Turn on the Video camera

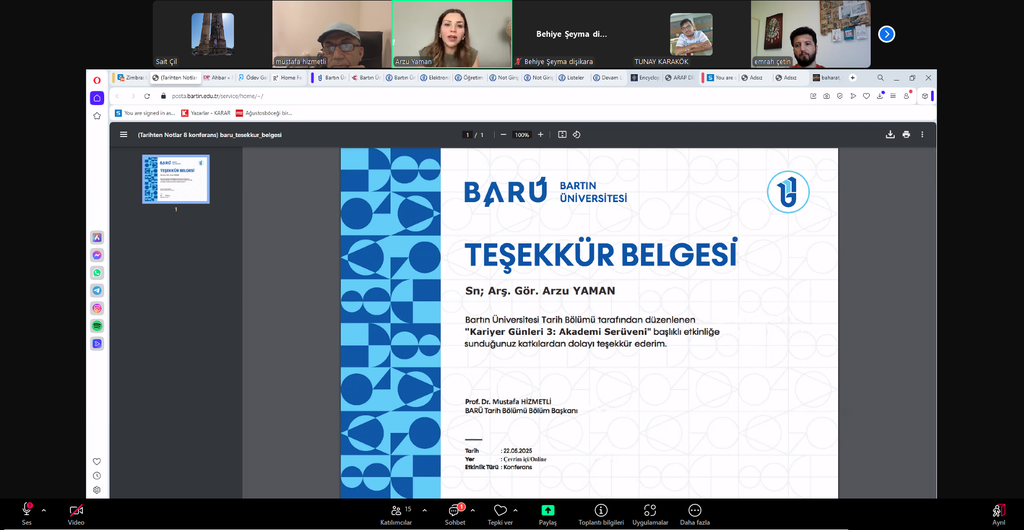click(x=76, y=512)
